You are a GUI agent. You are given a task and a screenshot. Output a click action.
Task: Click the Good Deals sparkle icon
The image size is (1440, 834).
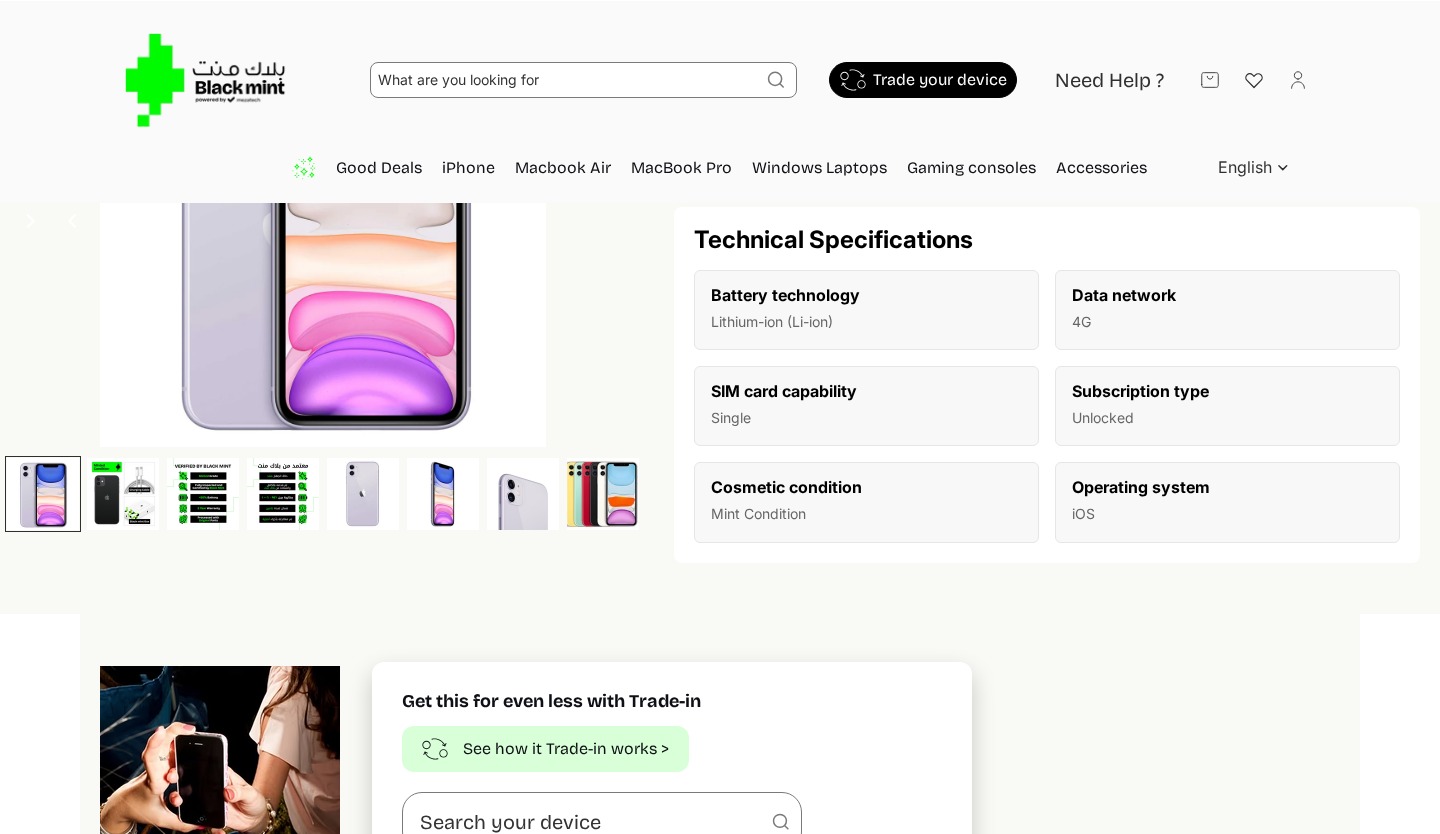click(304, 168)
